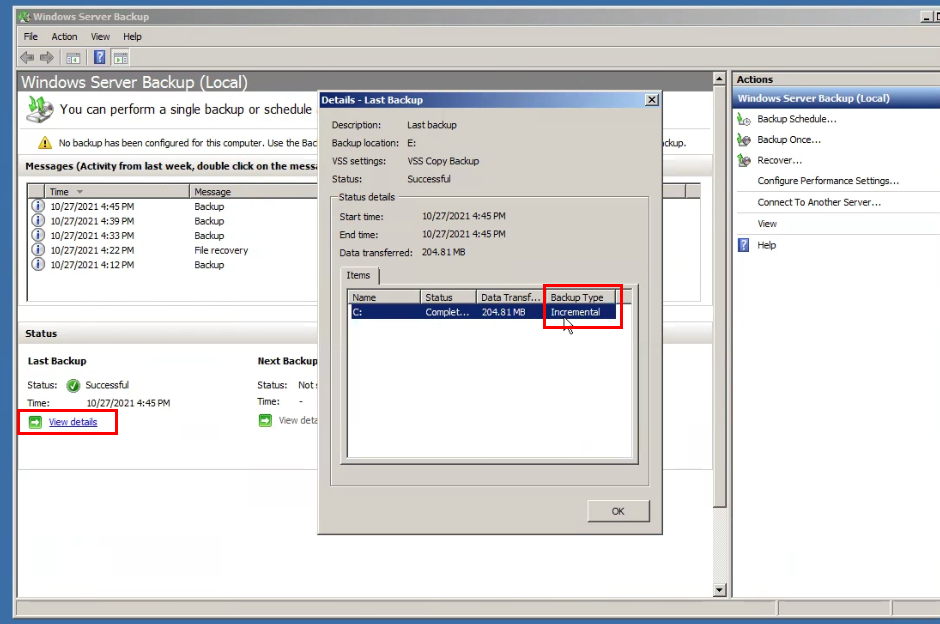
Task: Click the scroll down arrow of main pane
Action: (x=719, y=590)
